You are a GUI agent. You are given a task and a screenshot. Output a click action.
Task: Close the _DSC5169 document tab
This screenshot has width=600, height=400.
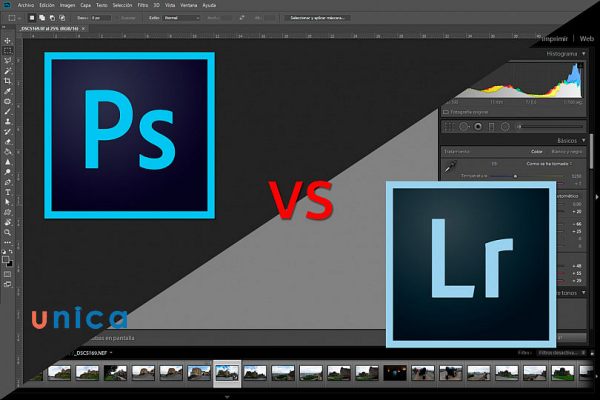tap(83, 29)
